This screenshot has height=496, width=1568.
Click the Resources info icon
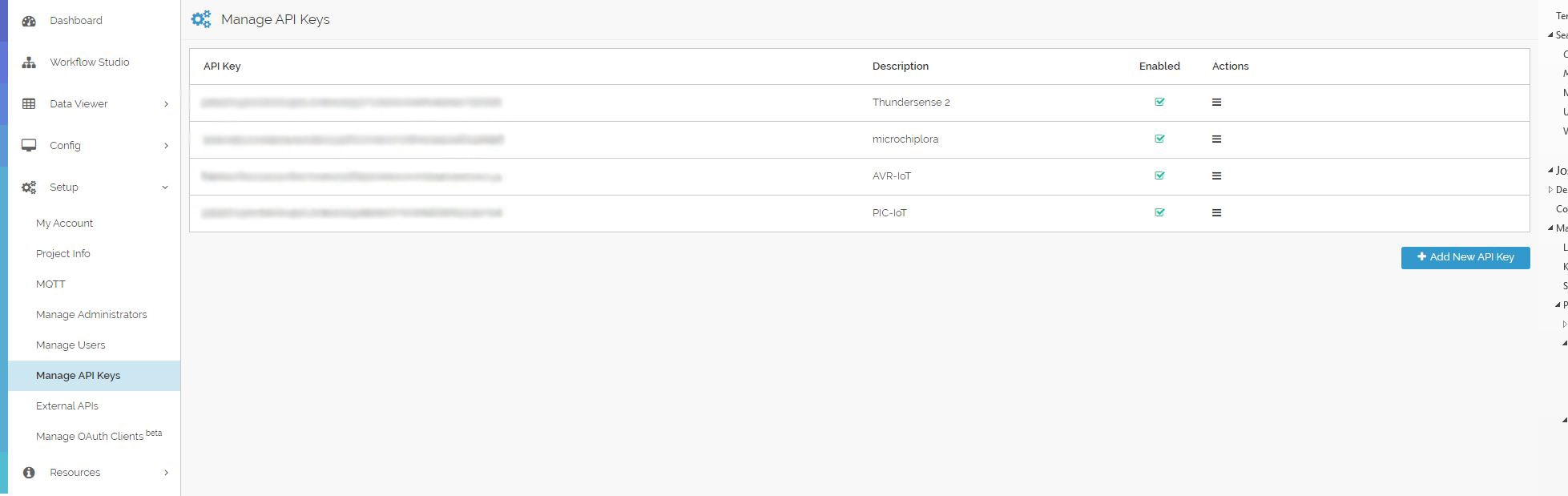30,472
